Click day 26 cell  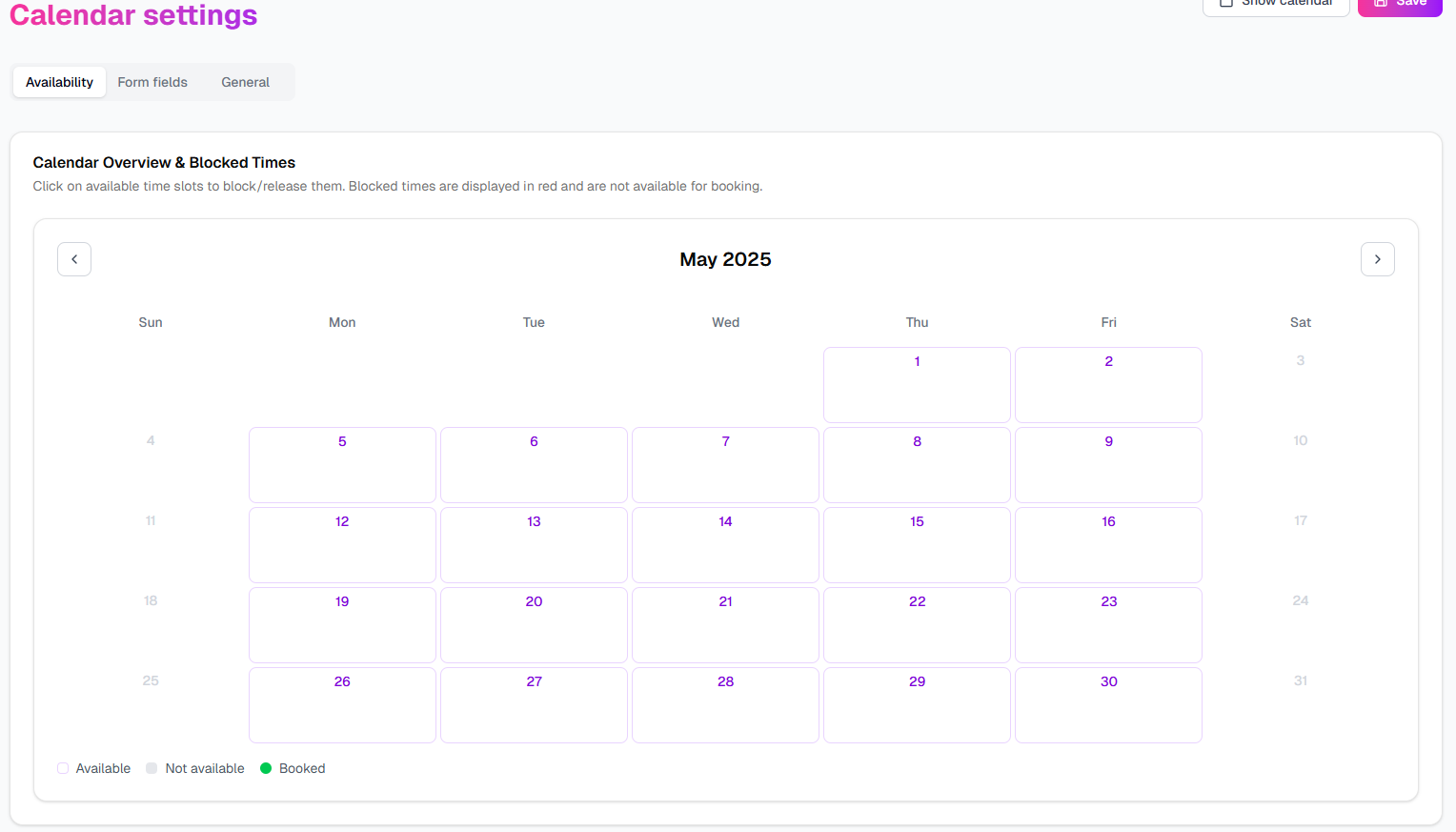point(342,705)
